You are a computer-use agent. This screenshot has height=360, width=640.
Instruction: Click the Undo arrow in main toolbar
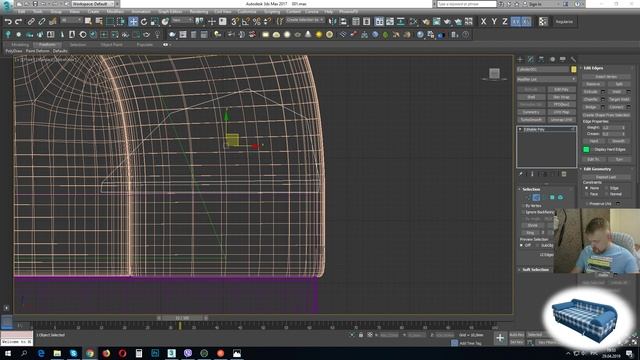[x=8, y=22]
